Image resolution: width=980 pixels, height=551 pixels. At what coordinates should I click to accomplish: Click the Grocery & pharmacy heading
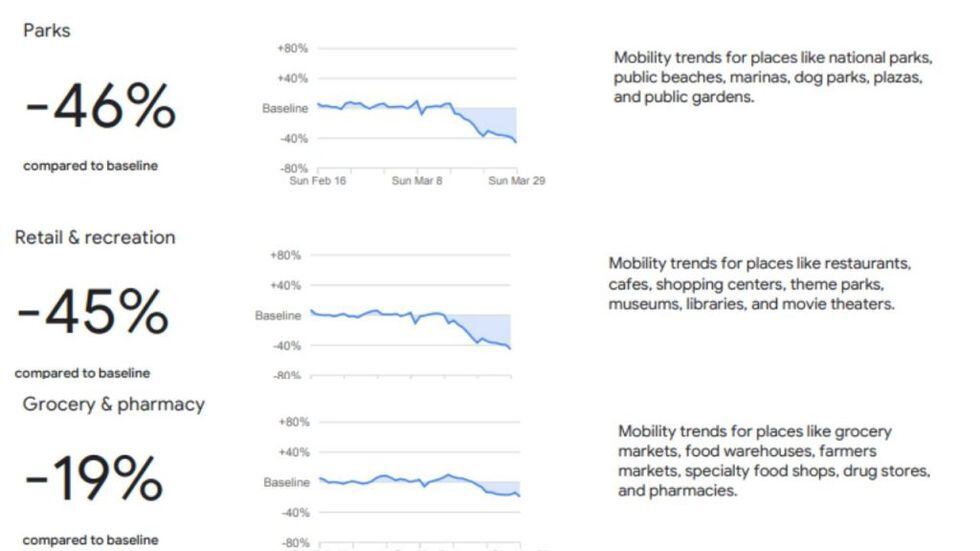pyautogui.click(x=113, y=404)
